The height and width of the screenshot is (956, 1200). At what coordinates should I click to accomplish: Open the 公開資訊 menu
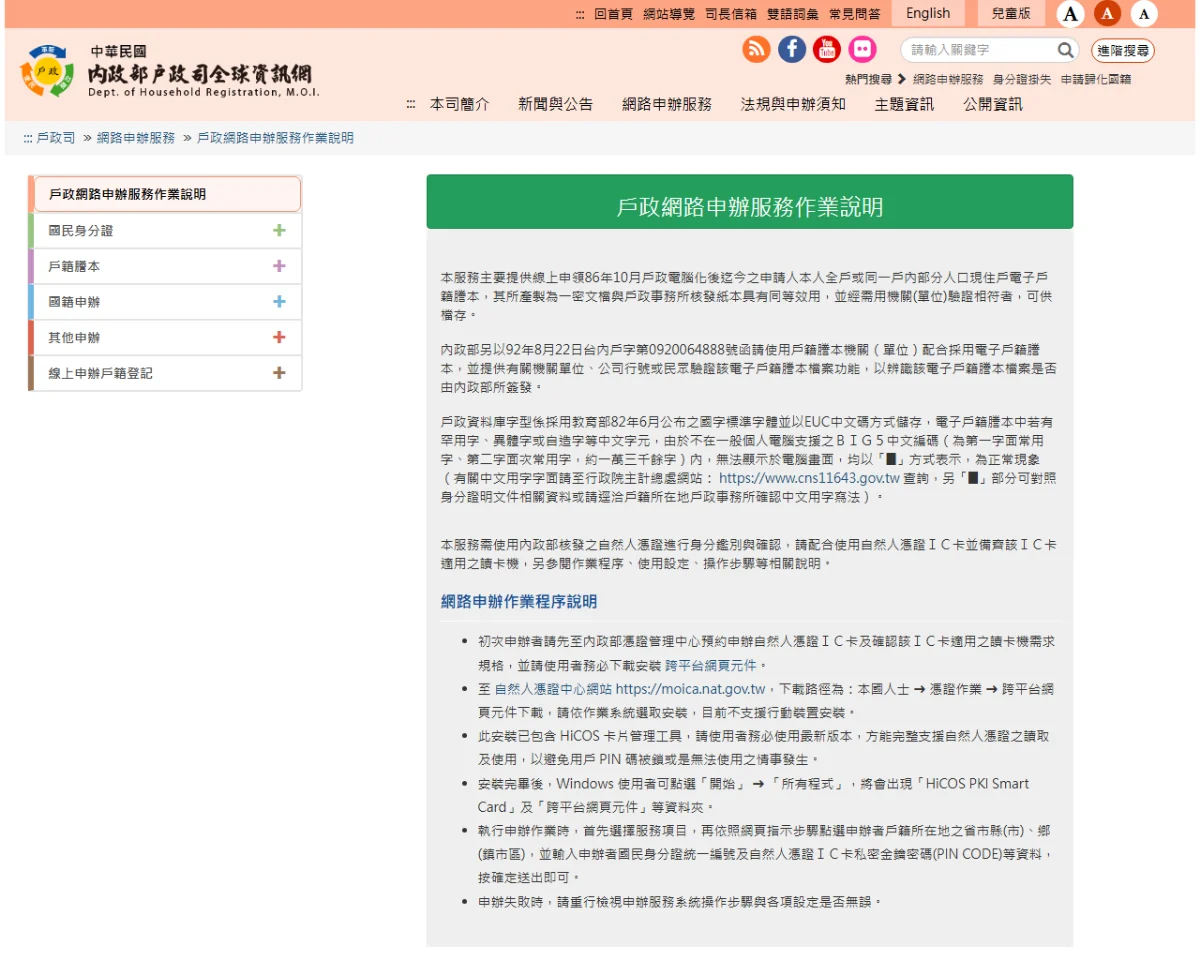[x=993, y=104]
